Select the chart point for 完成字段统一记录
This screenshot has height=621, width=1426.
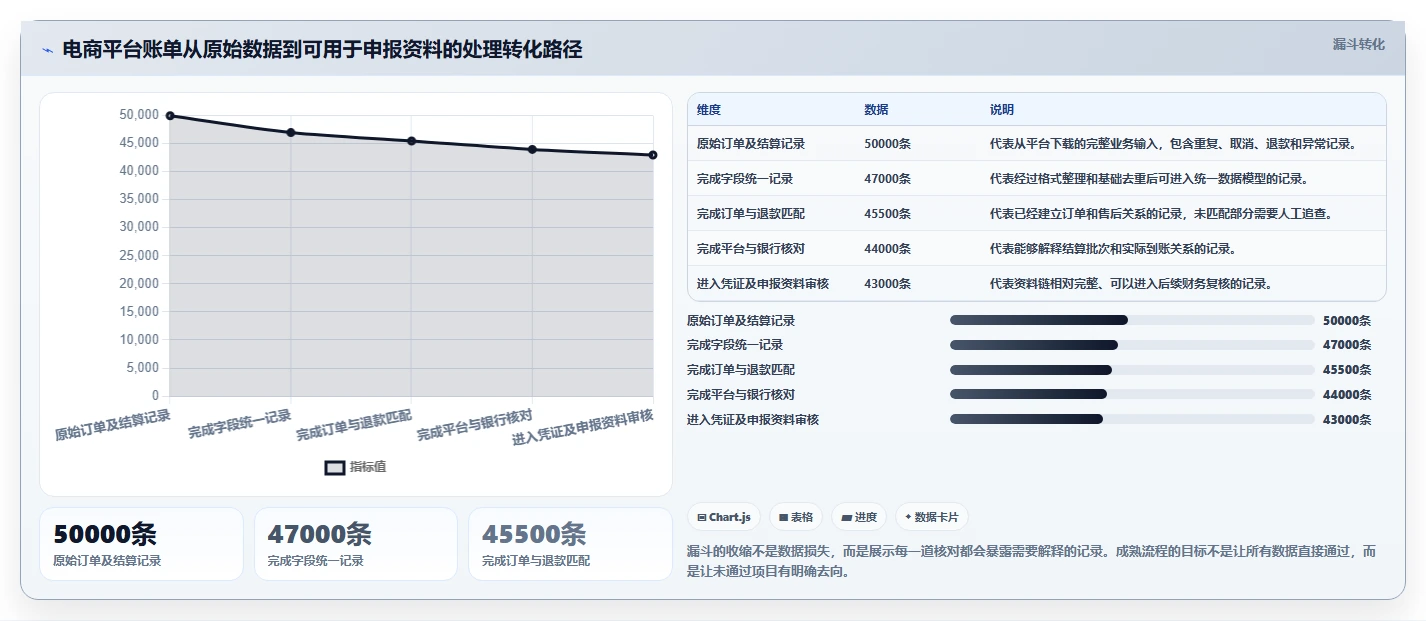[291, 132]
